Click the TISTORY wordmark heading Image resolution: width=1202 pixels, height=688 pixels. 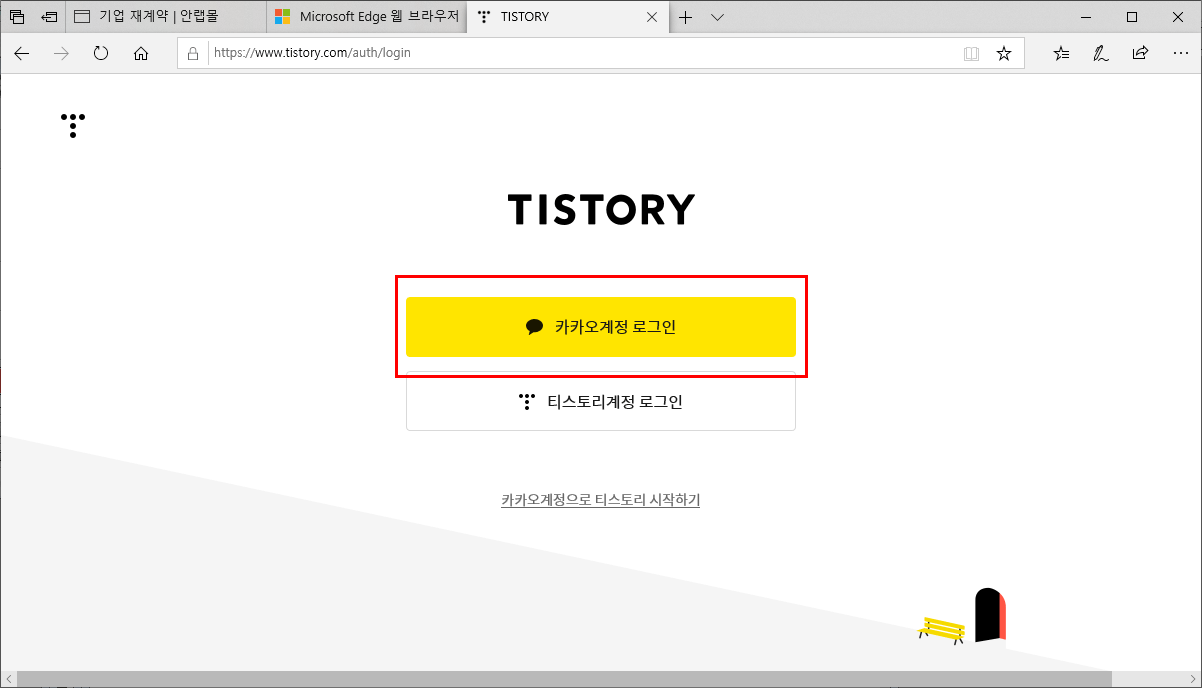tap(601, 210)
